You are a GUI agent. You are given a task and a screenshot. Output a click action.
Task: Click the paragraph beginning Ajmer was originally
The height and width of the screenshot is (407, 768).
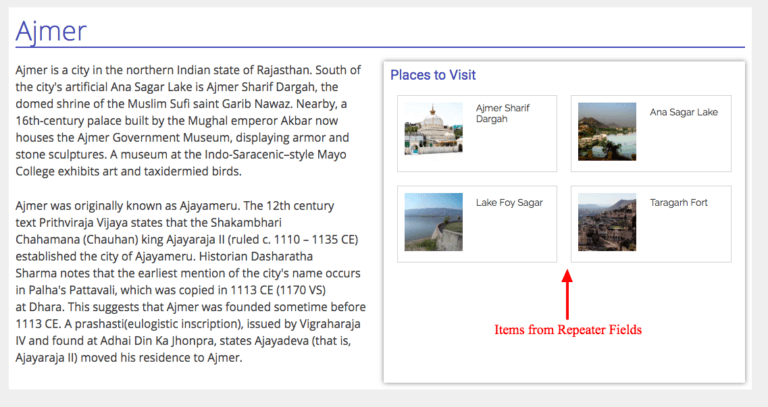coord(191,282)
